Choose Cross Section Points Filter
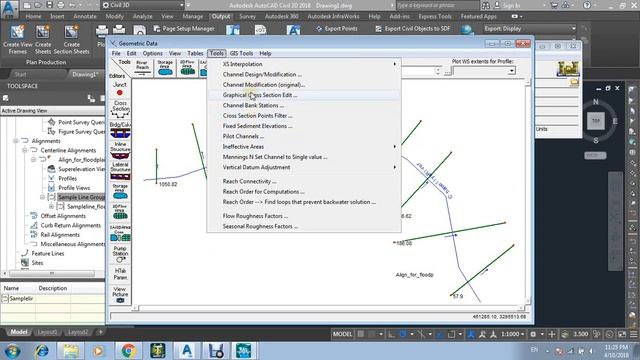This screenshot has width=640, height=360. tap(304, 116)
